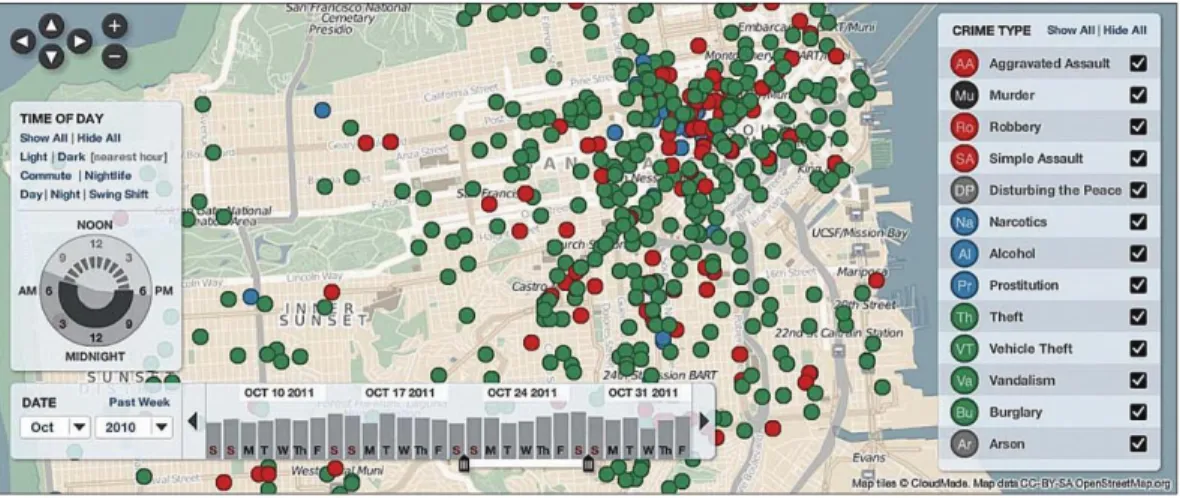Select the Light time filter
This screenshot has height=498, width=1180.
[33, 156]
